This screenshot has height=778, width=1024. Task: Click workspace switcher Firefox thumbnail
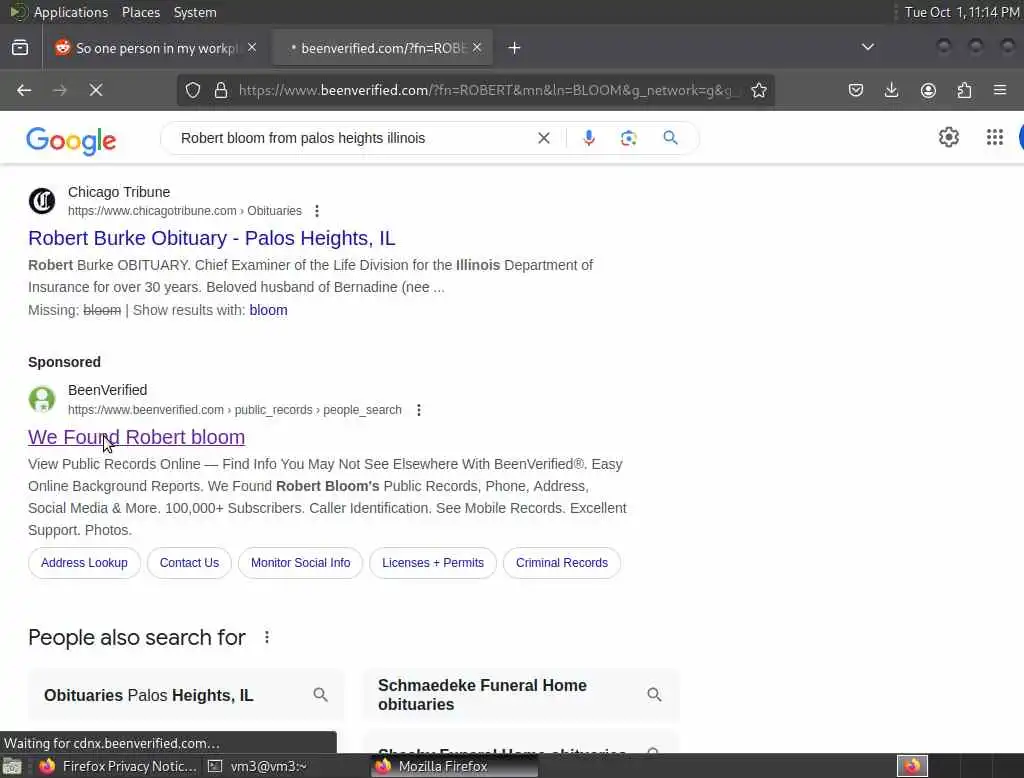point(912,766)
